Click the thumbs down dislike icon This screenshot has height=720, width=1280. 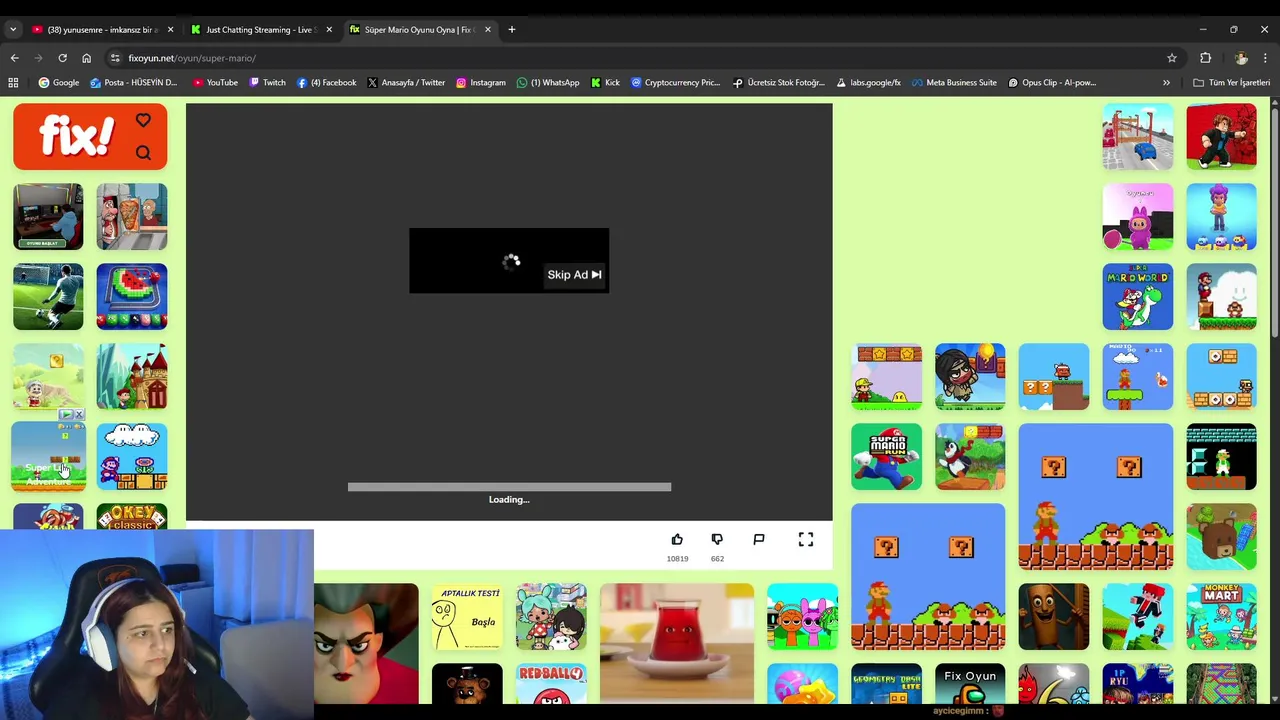click(x=717, y=540)
